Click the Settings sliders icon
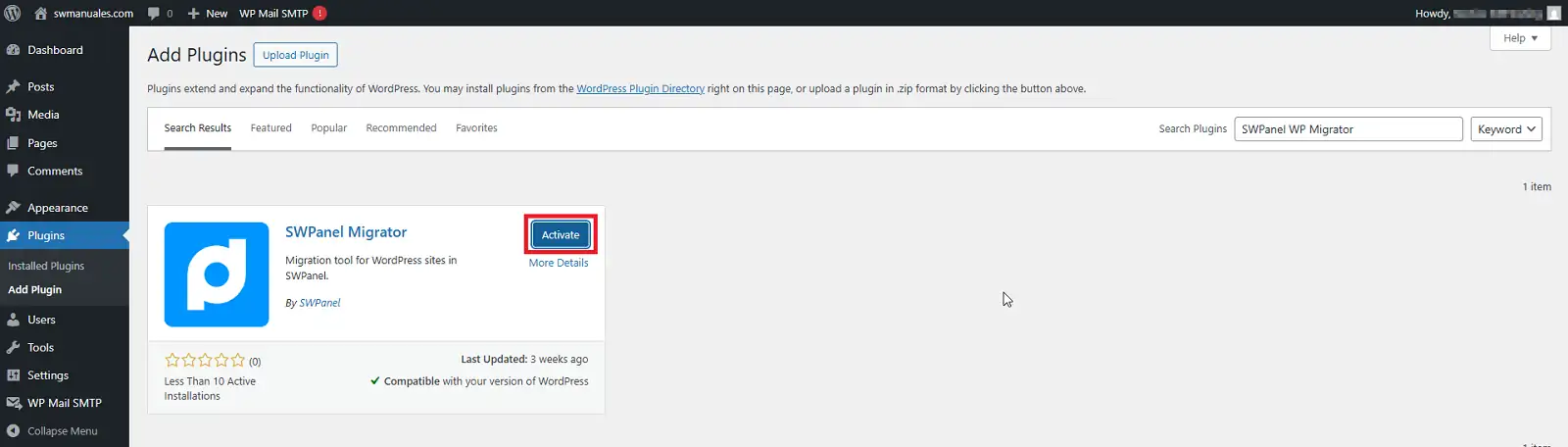 13,375
